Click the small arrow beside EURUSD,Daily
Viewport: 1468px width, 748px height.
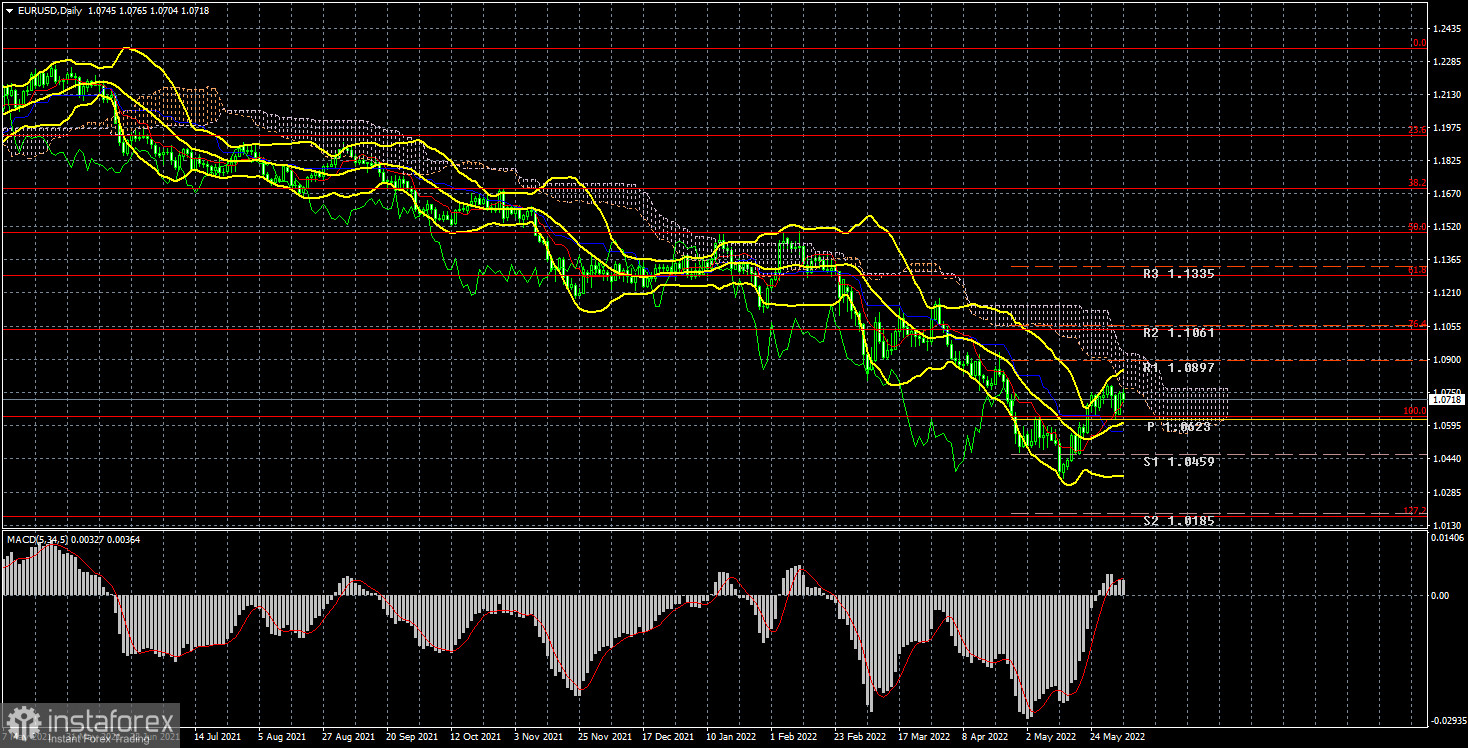coord(8,10)
